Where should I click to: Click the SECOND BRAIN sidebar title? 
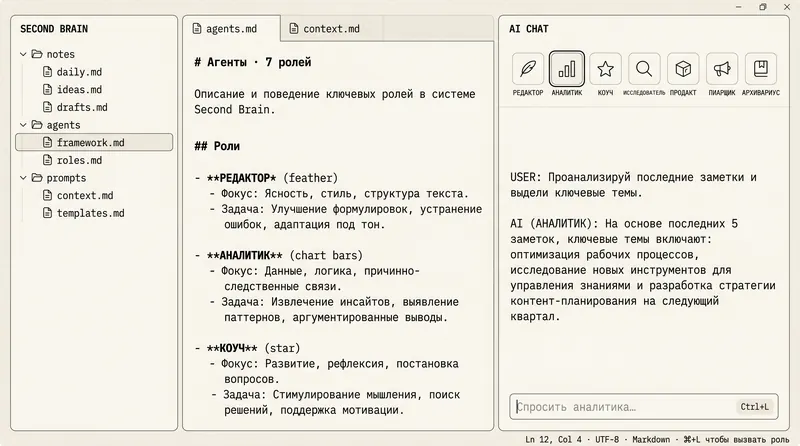pos(54,29)
